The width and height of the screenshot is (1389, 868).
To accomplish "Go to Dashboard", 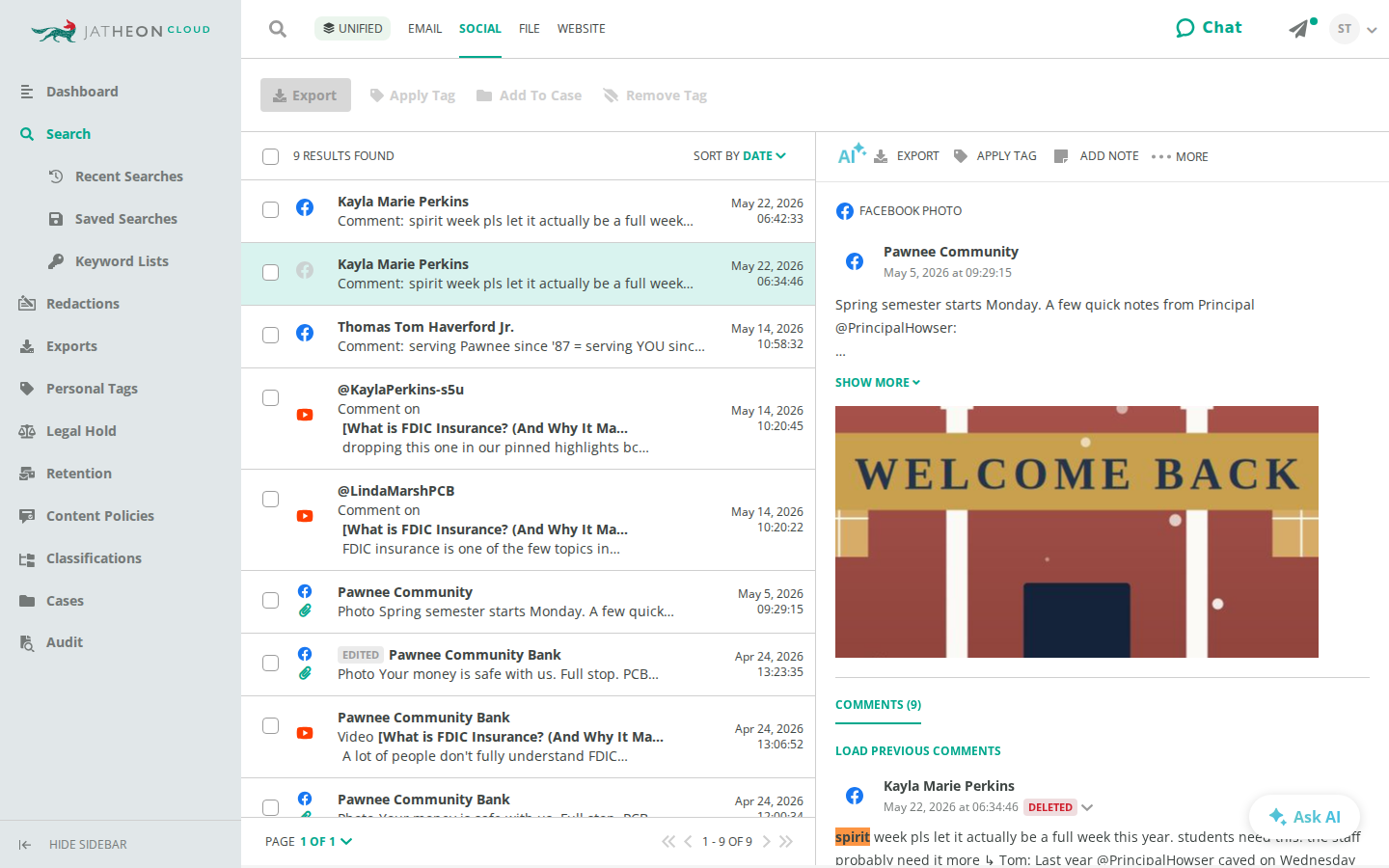I will tap(68, 92).
